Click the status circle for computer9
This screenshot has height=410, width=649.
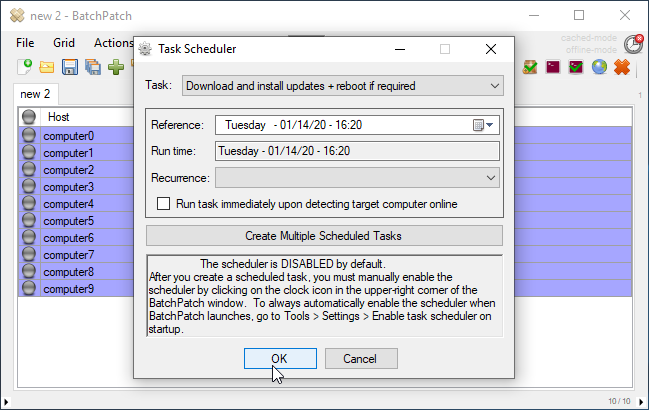point(29,288)
